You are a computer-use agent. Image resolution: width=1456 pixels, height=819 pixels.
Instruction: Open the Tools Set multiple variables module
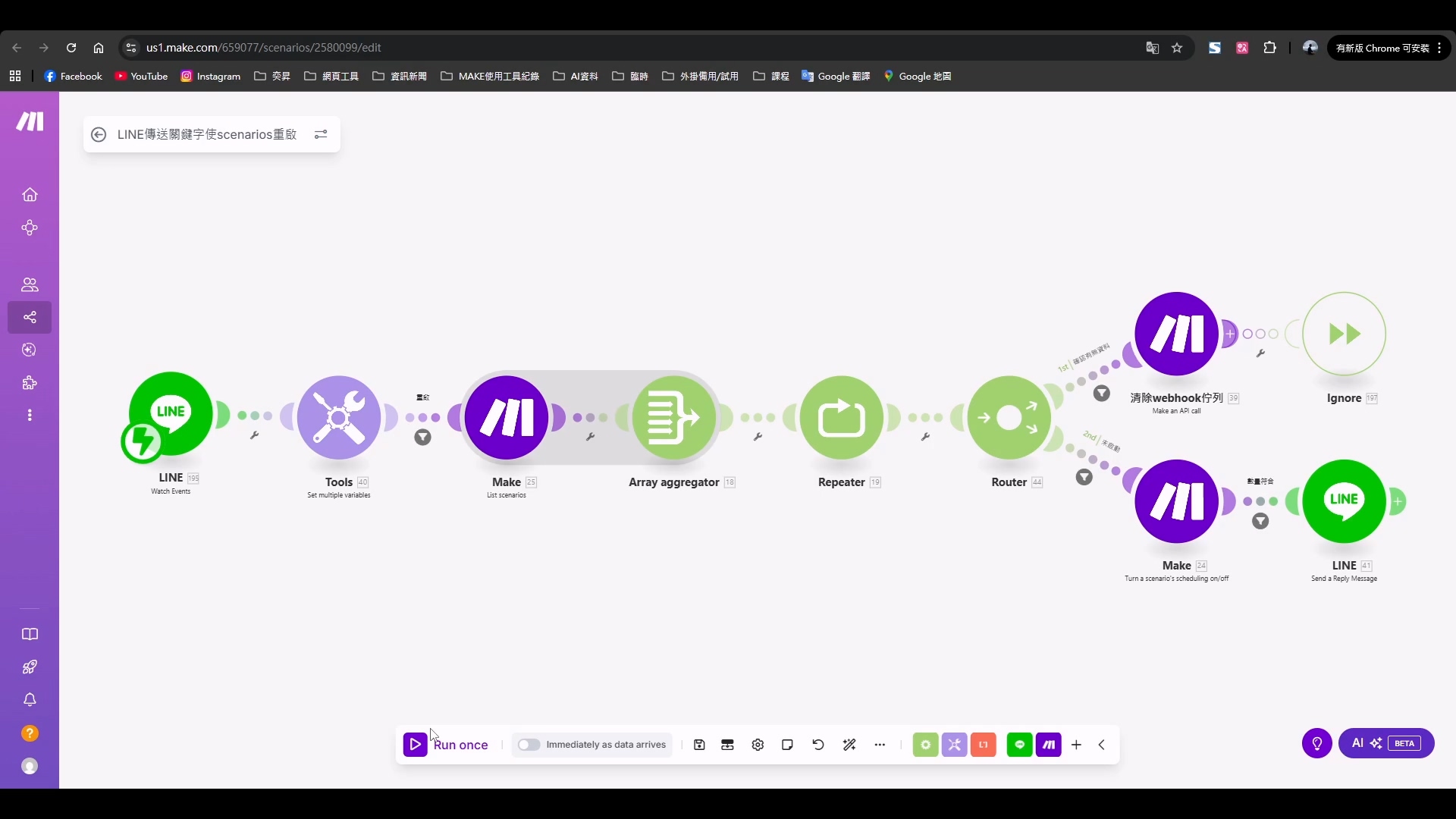[x=339, y=417]
